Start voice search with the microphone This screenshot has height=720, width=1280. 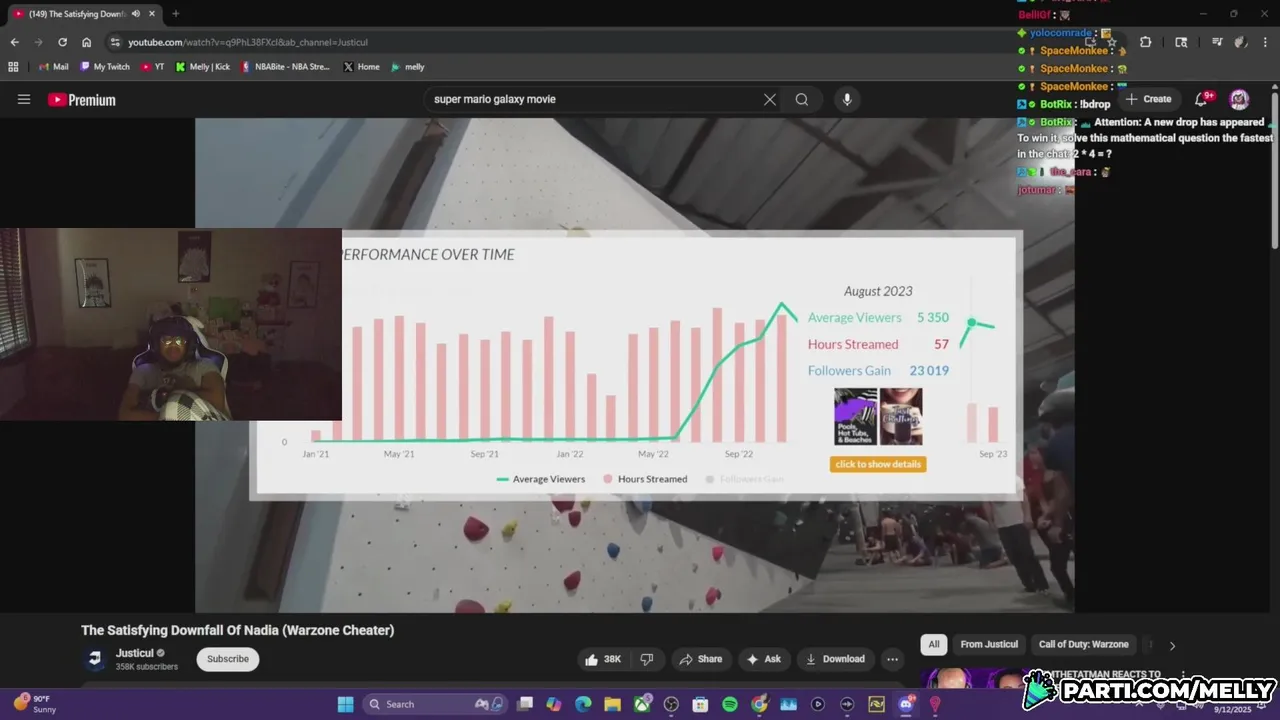pyautogui.click(x=847, y=99)
